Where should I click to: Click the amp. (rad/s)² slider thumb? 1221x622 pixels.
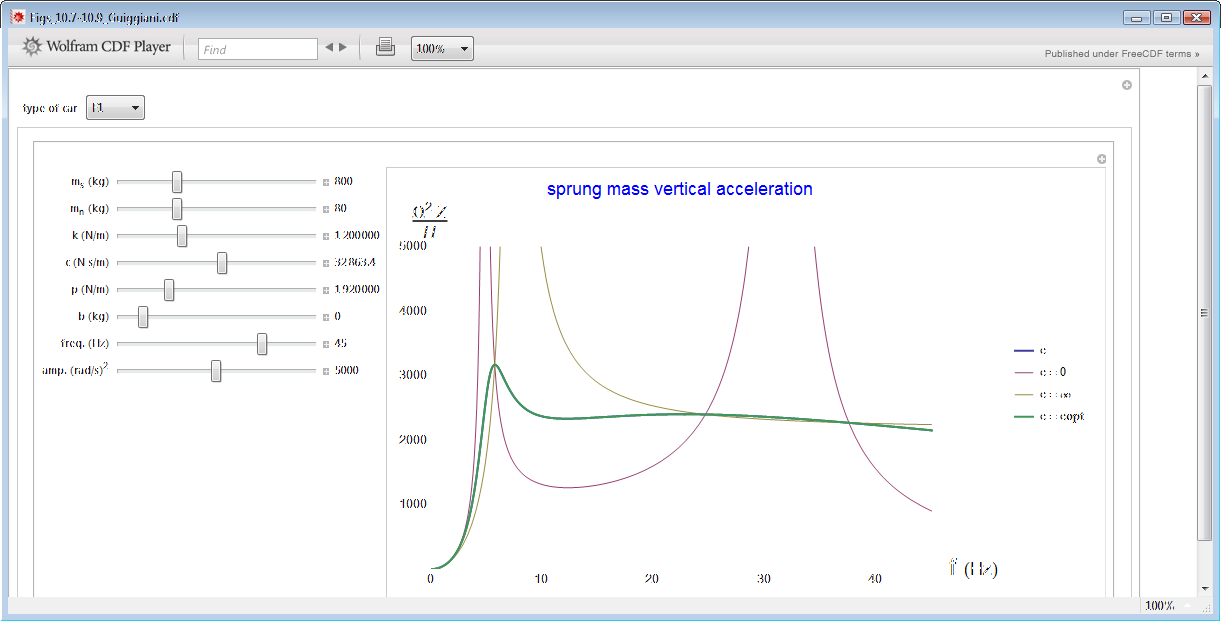tap(216, 370)
